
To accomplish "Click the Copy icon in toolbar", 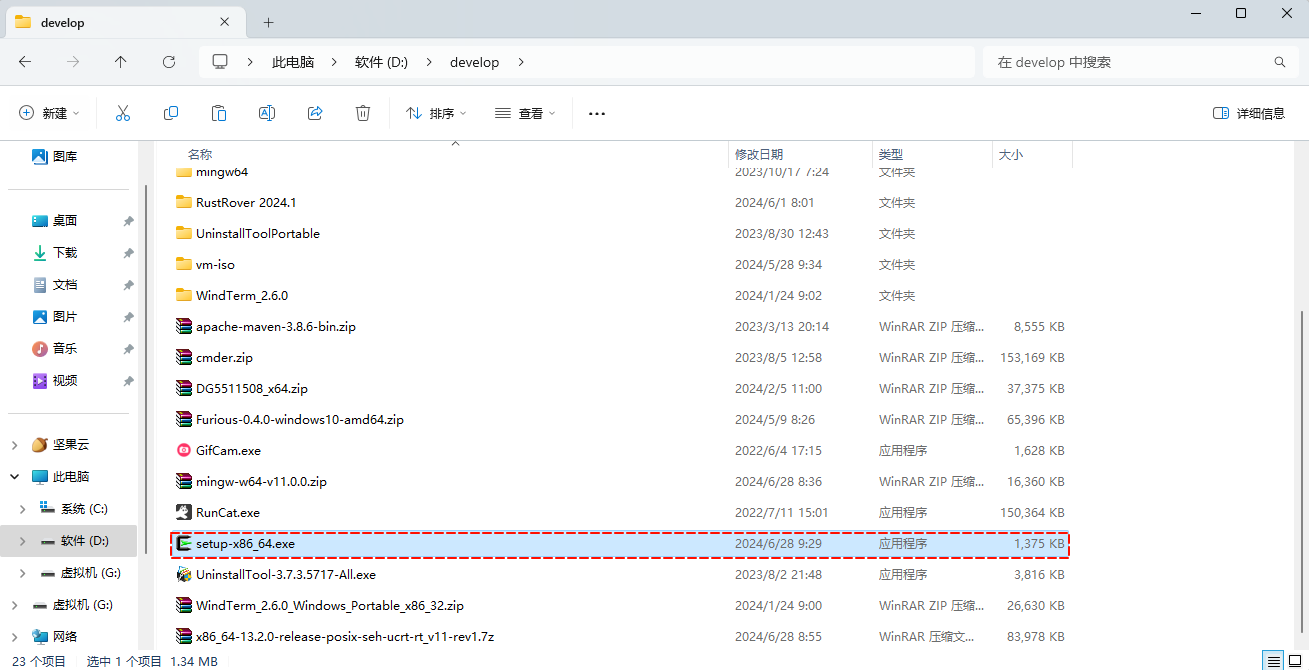I will tap(171, 114).
